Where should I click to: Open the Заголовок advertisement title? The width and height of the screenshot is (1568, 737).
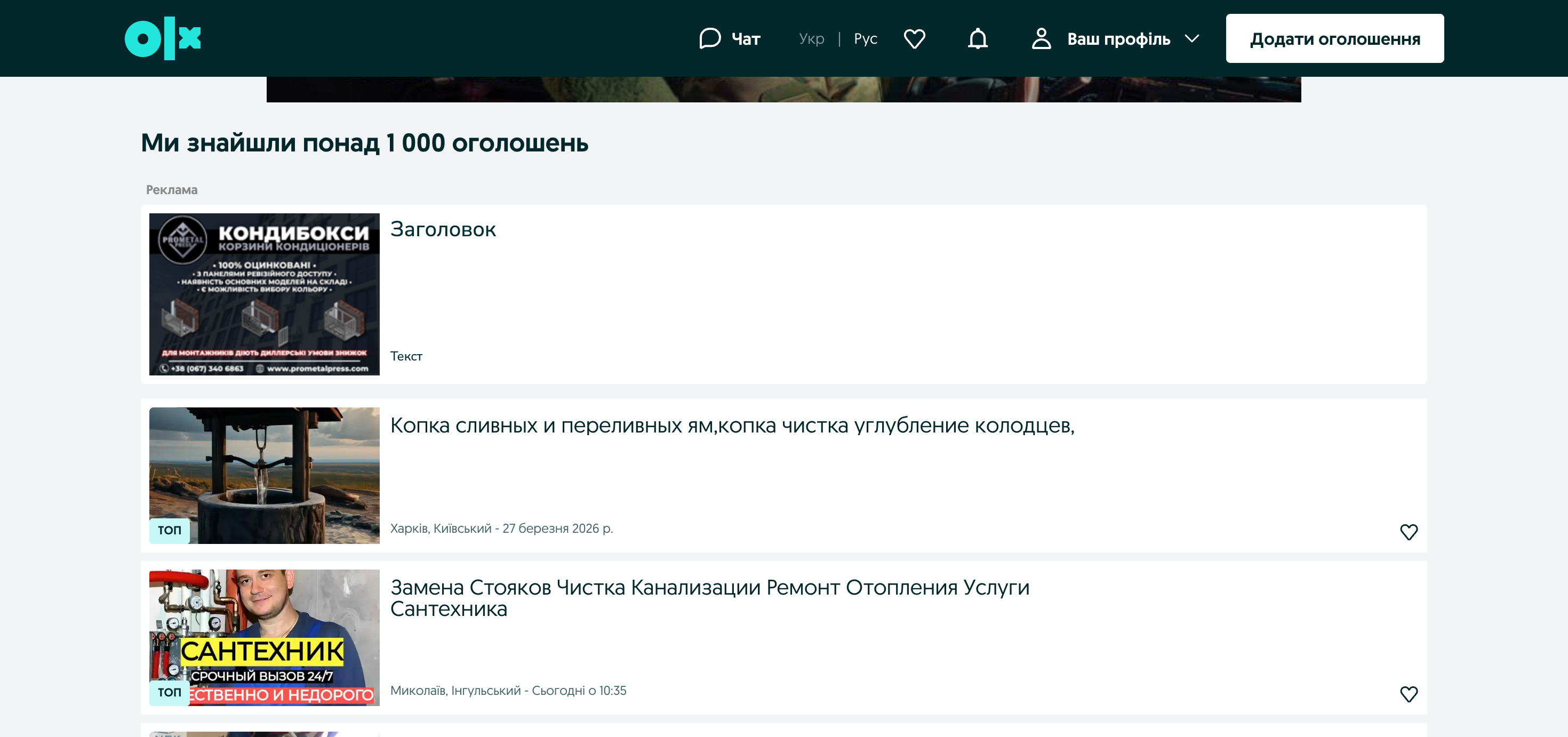443,229
